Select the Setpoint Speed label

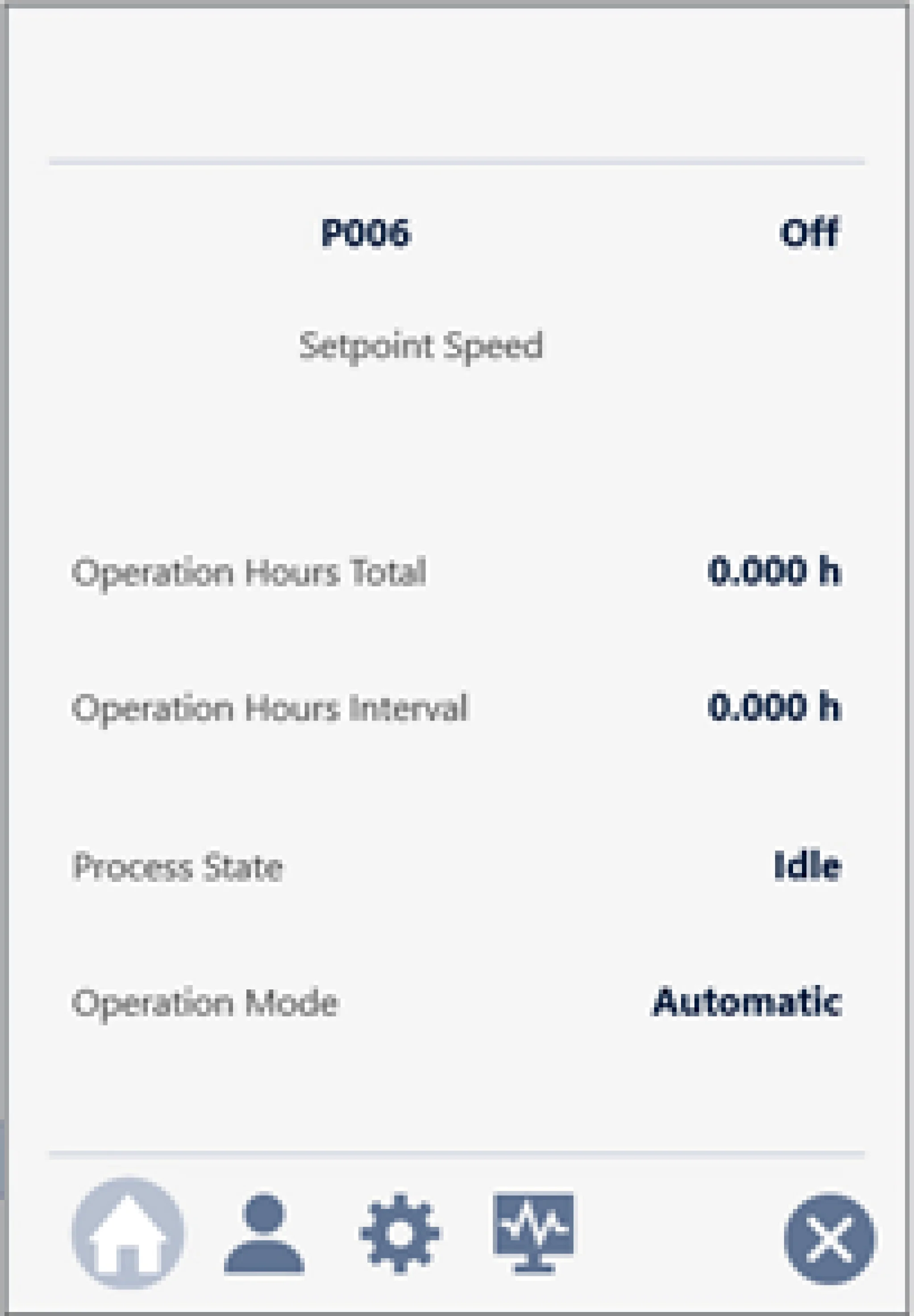pos(421,346)
